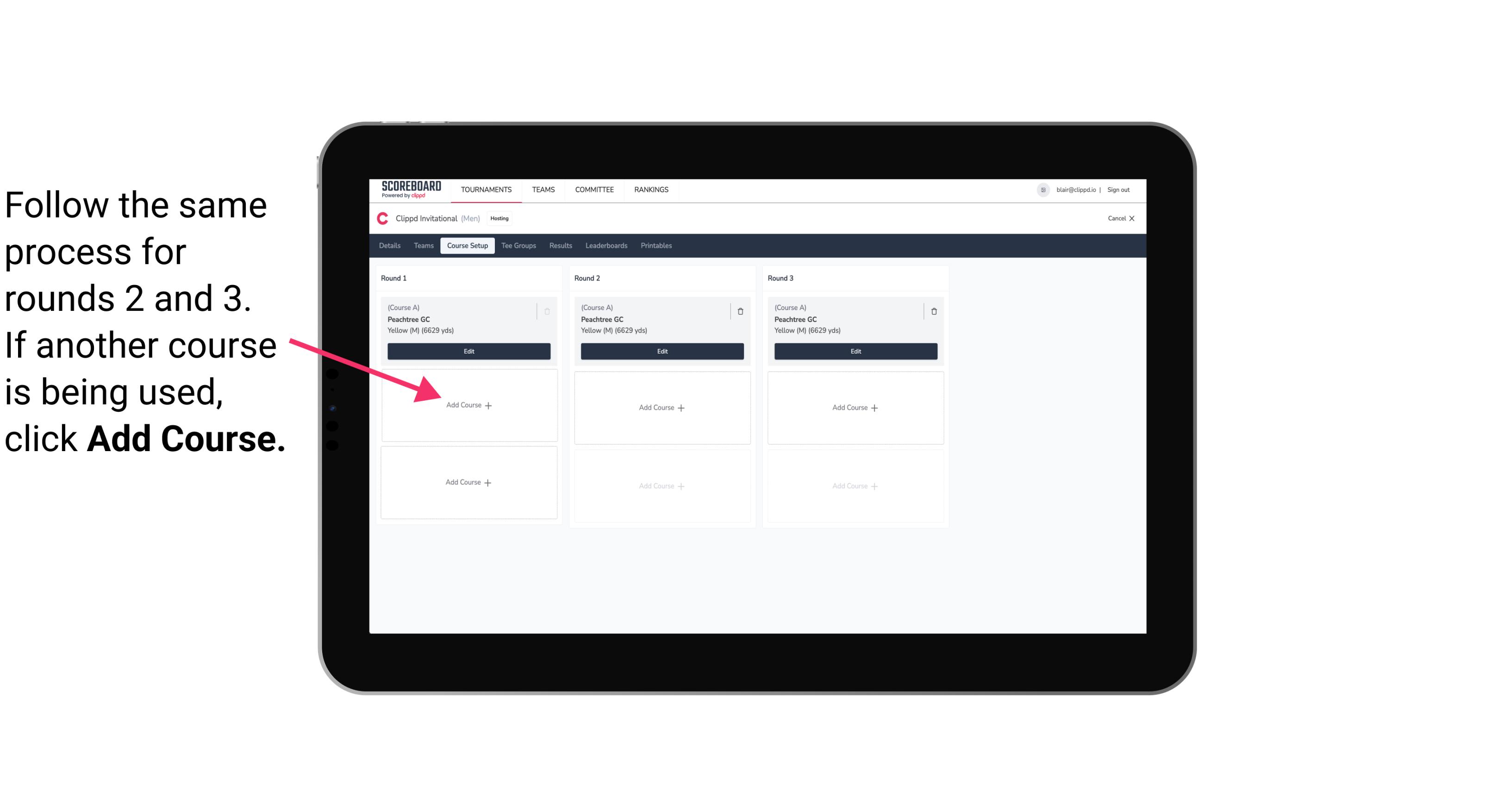1510x812 pixels.
Task: Click Add Course for Round 1
Action: pyautogui.click(x=469, y=405)
